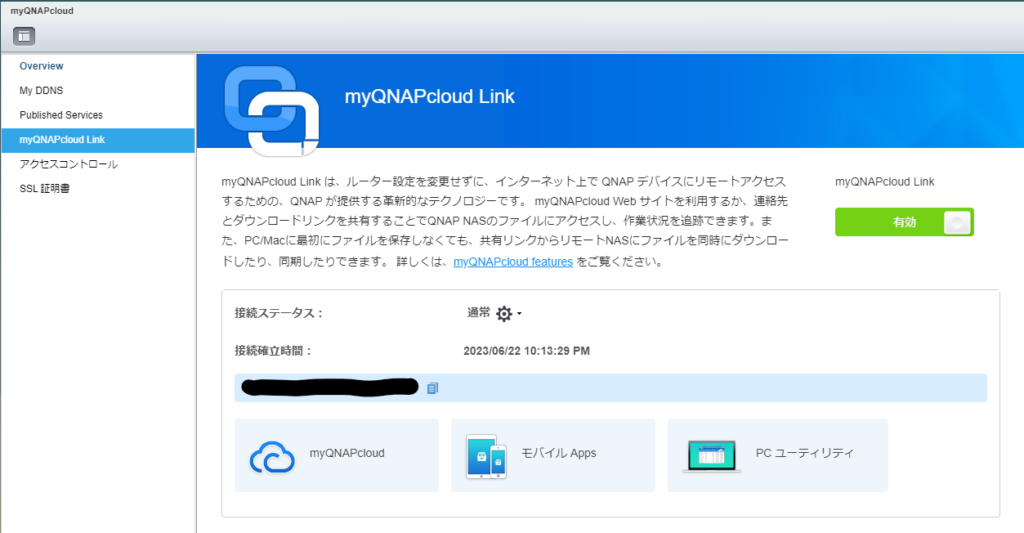This screenshot has height=533, width=1024.
Task: Click the 通常 status value
Action: point(479,313)
